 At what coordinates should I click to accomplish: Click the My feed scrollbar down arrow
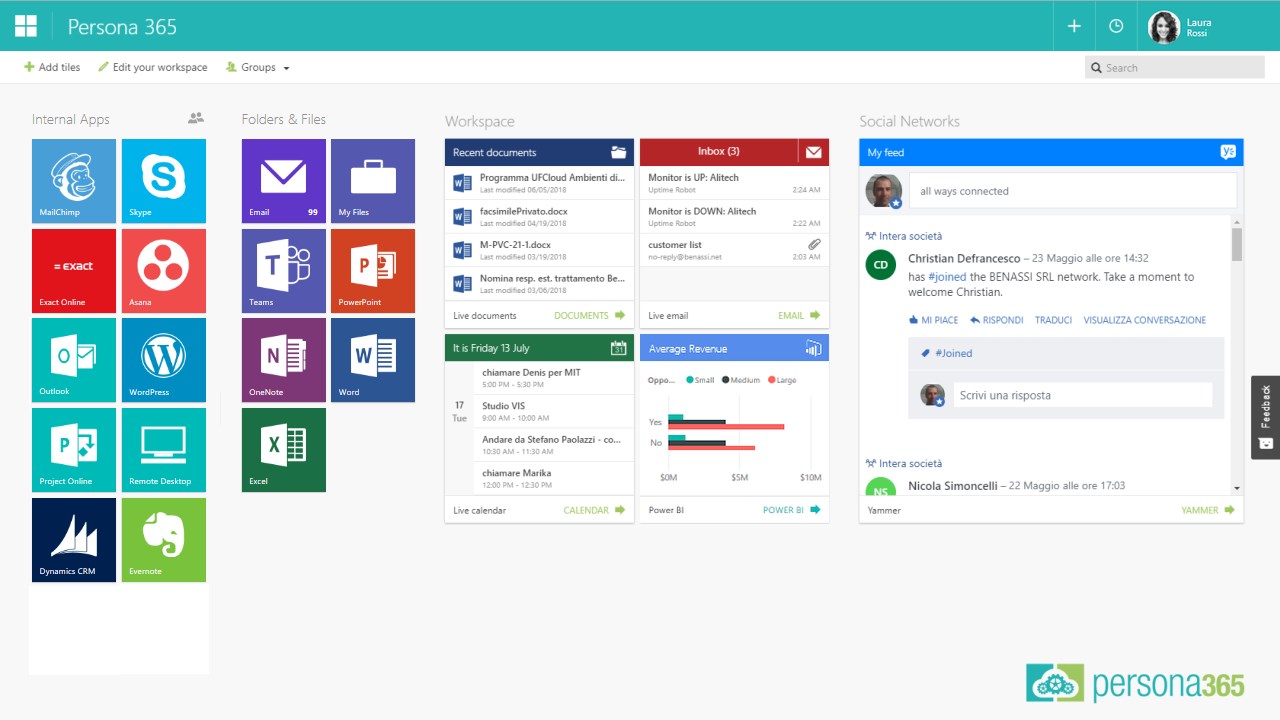[1237, 487]
